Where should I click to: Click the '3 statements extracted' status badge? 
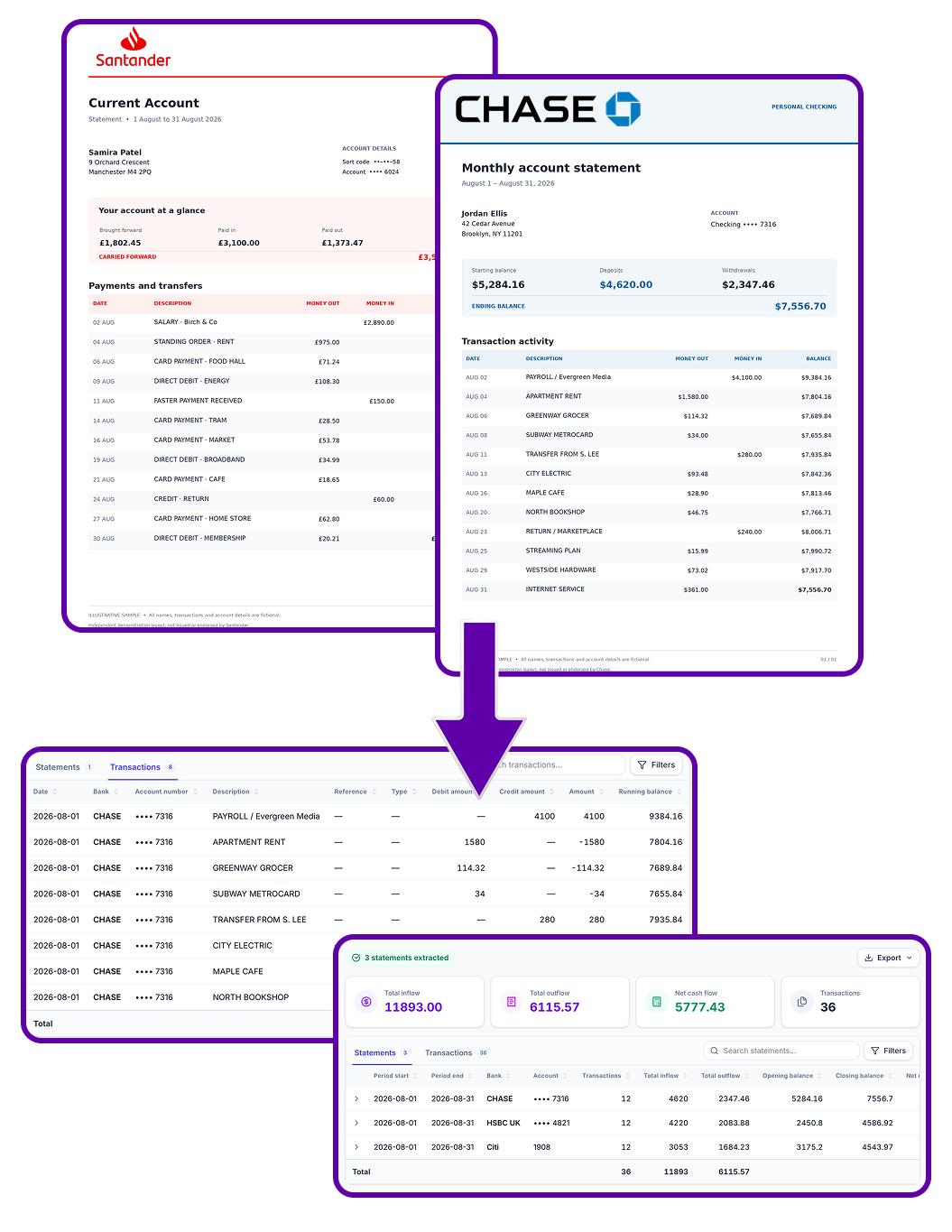click(x=401, y=958)
